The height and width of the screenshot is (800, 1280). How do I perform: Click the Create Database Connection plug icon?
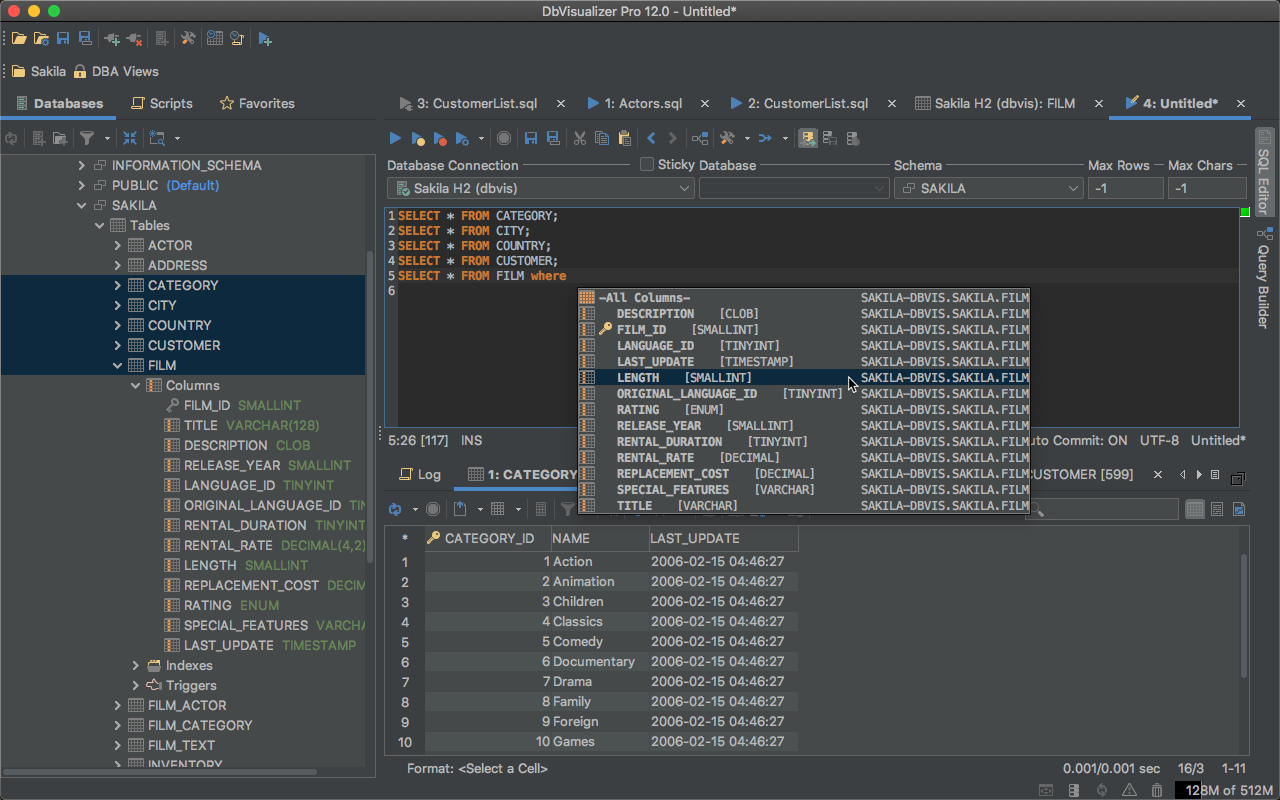click(112, 39)
